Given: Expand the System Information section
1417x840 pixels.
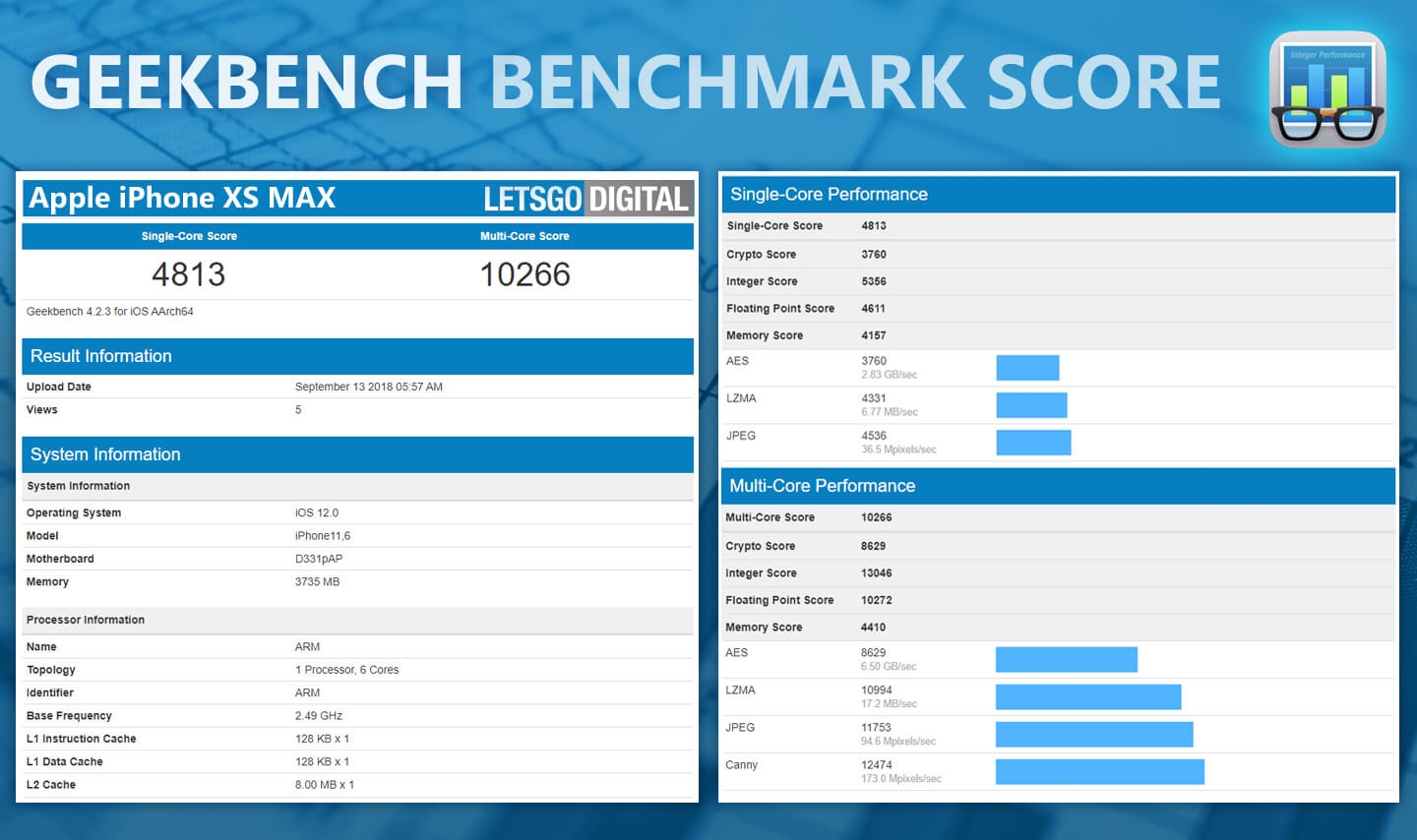Looking at the screenshot, I should (105, 454).
